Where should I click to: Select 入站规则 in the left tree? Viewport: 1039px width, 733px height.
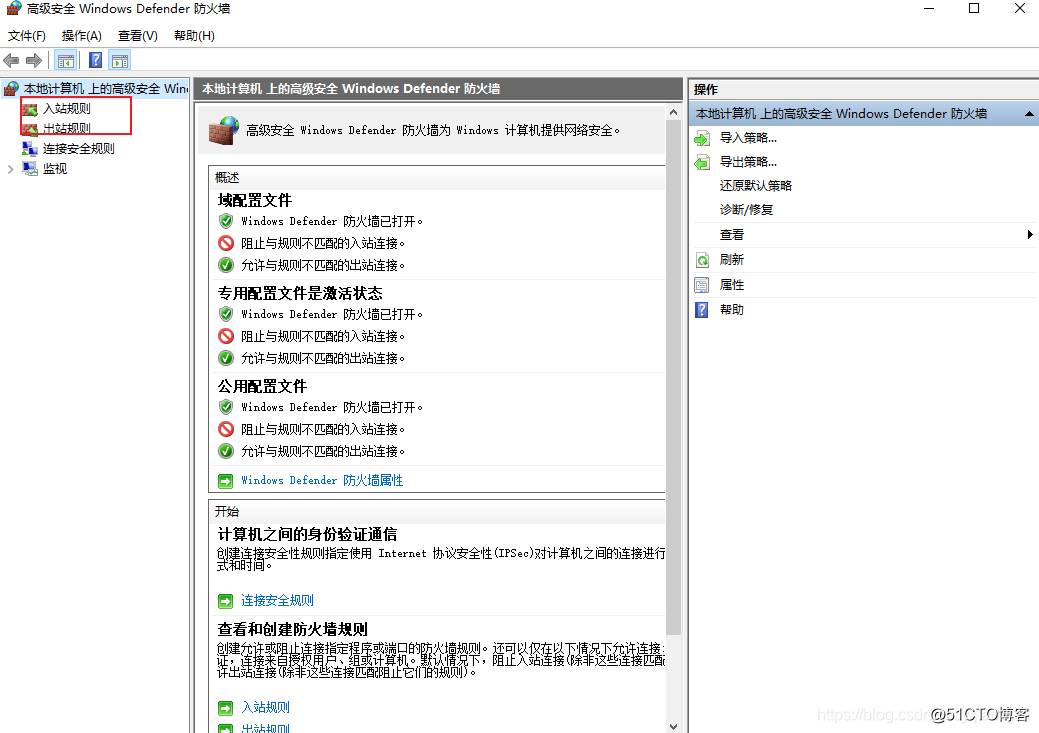tap(66, 109)
